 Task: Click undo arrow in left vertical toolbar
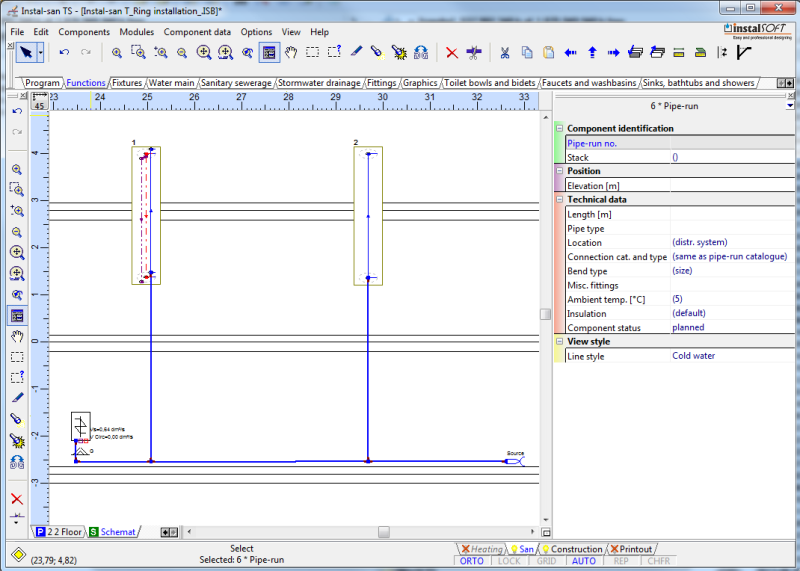(x=17, y=111)
